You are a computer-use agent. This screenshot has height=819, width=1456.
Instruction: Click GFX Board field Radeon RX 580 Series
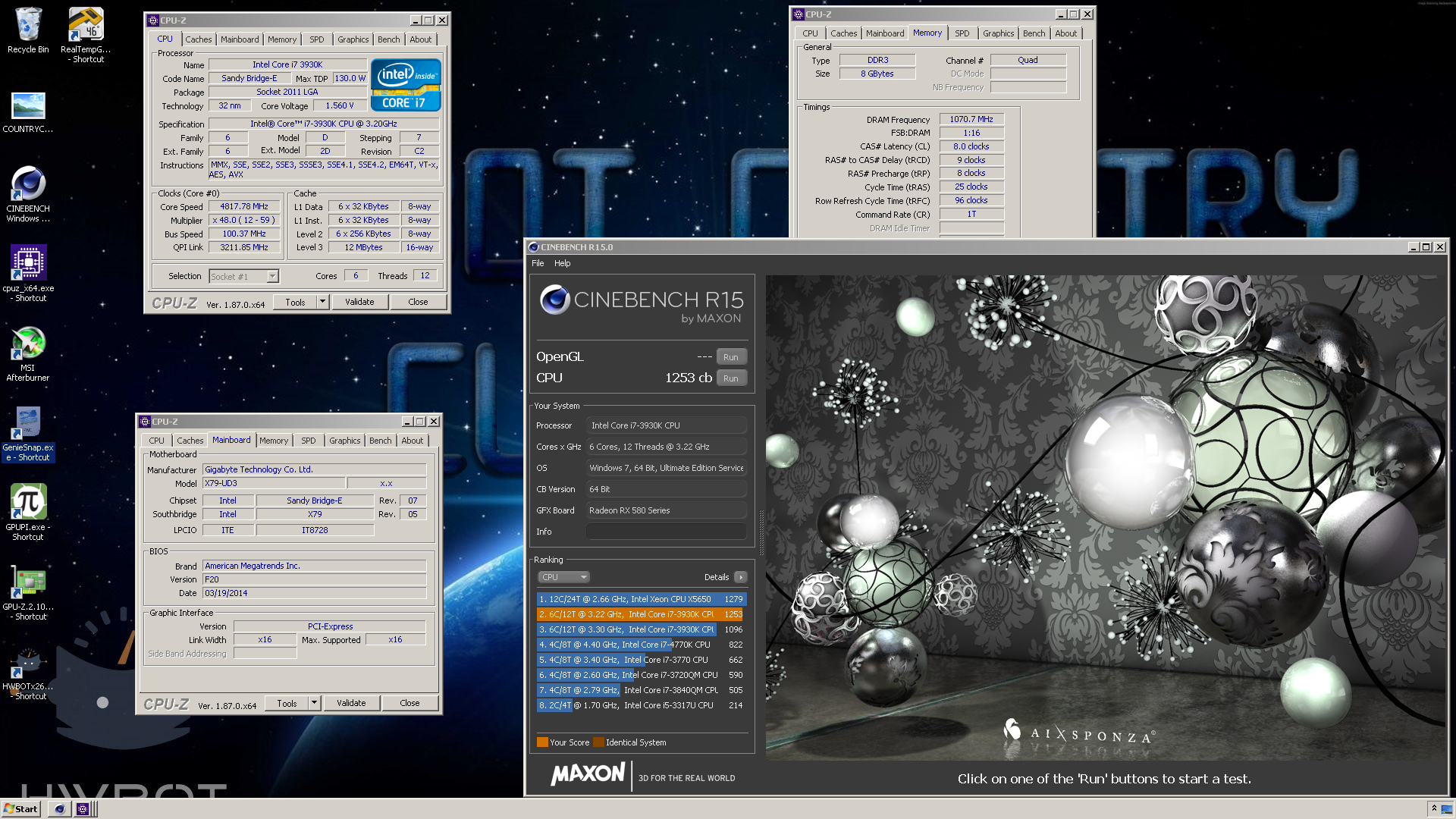pos(666,510)
